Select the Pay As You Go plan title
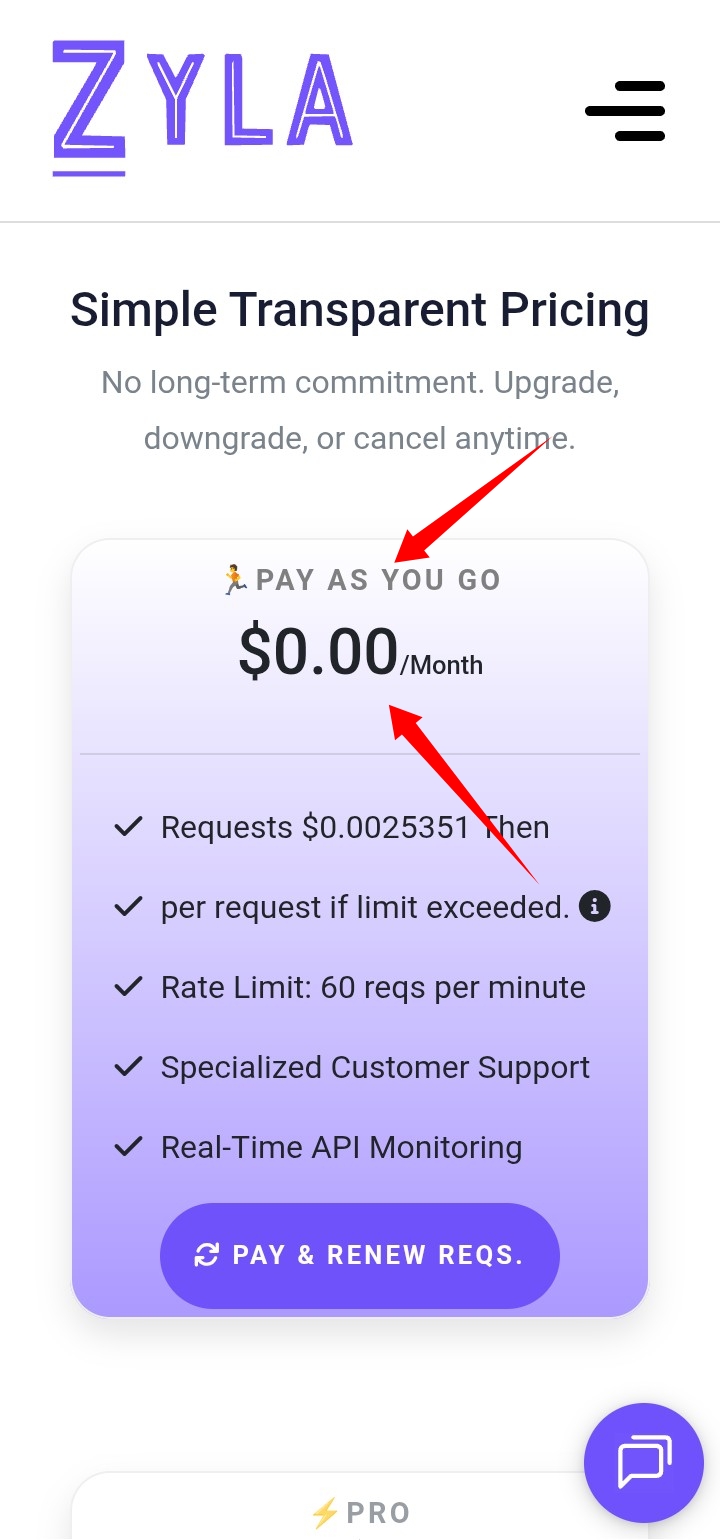The image size is (720, 1540). click(x=378, y=580)
